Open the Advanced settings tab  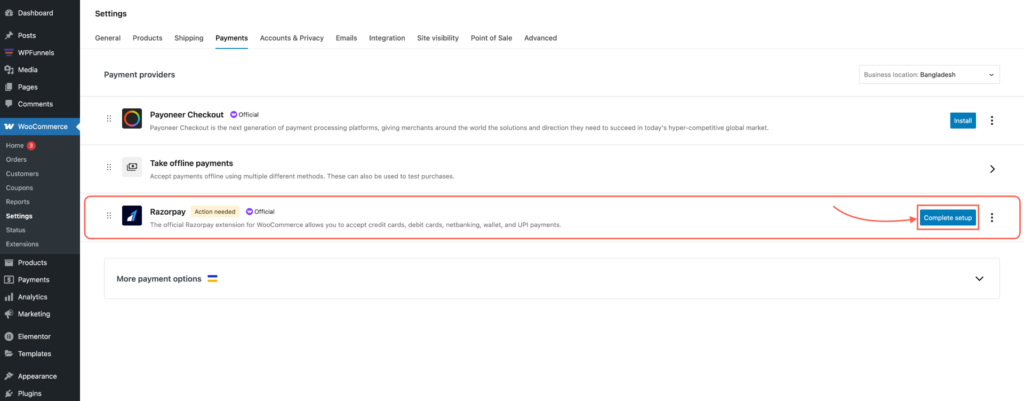point(541,38)
